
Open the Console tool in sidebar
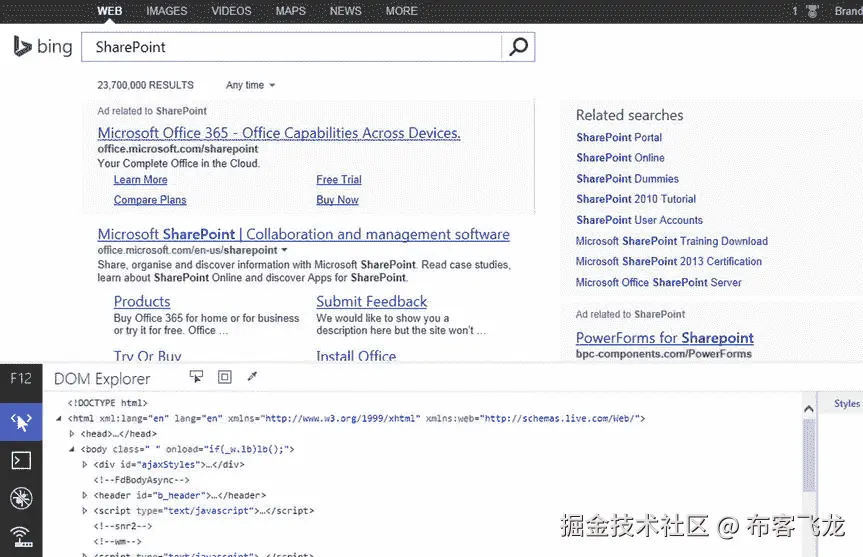(21, 460)
